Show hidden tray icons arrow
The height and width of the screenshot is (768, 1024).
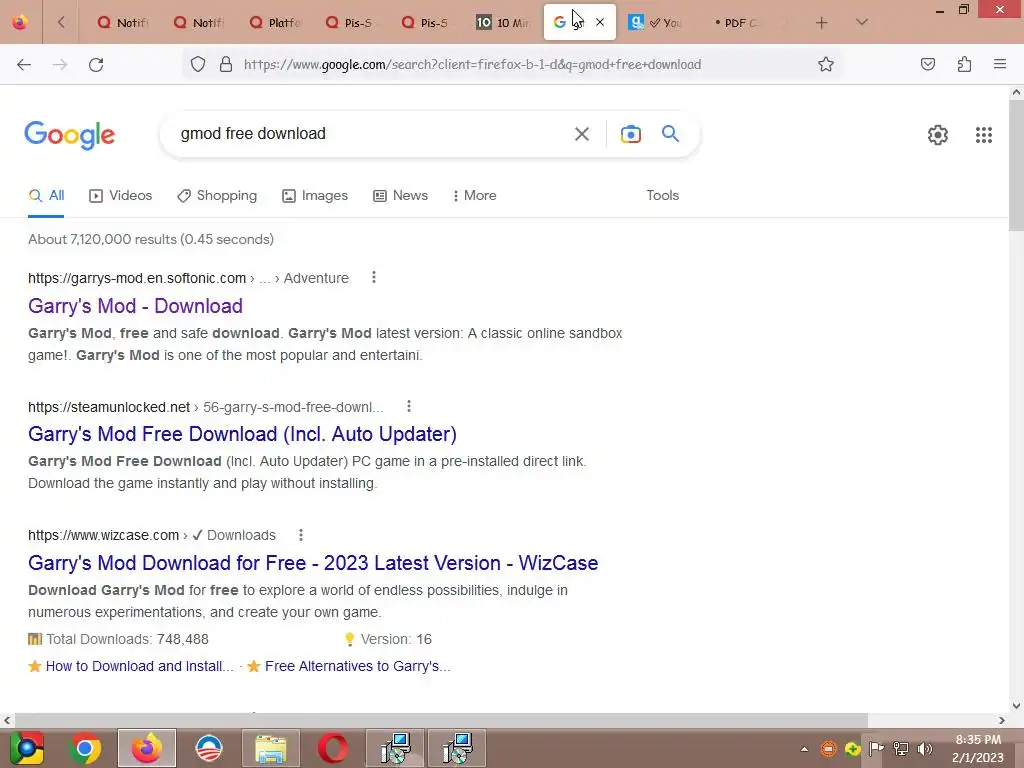click(804, 749)
